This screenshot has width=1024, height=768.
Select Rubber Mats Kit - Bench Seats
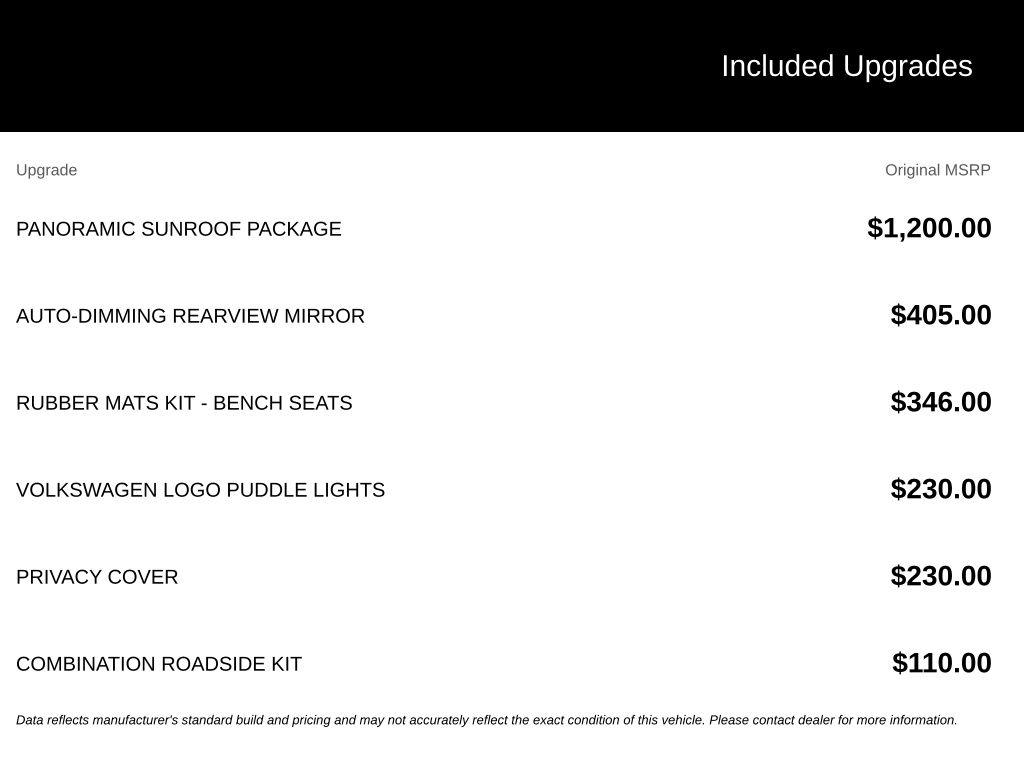coord(184,402)
